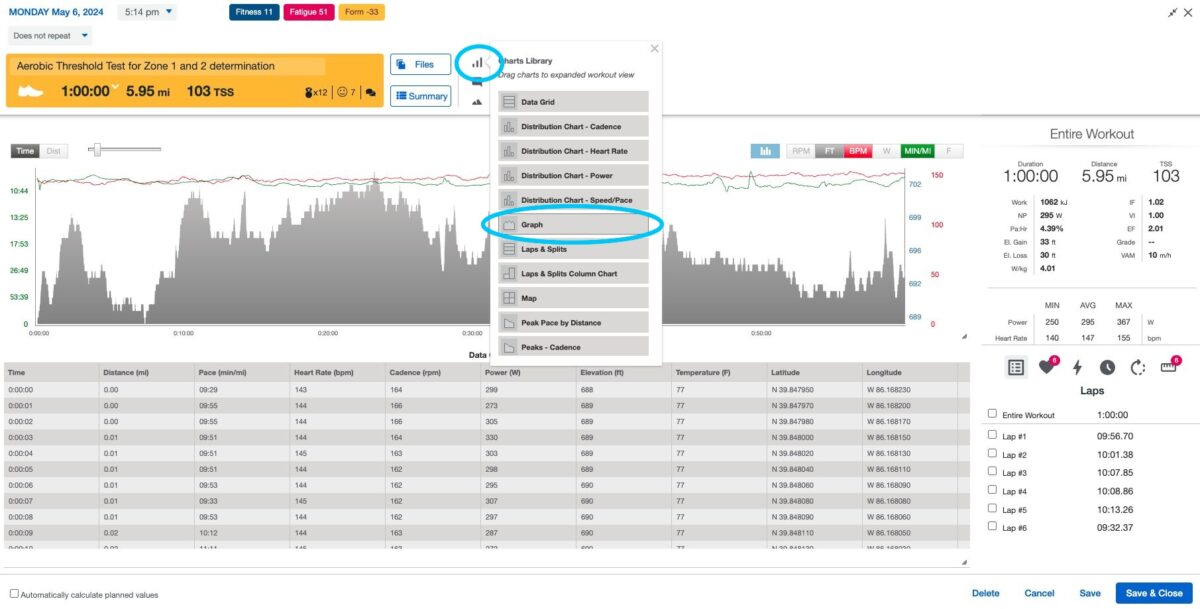Open the Summary view
This screenshot has height=609, width=1200.
[x=420, y=96]
